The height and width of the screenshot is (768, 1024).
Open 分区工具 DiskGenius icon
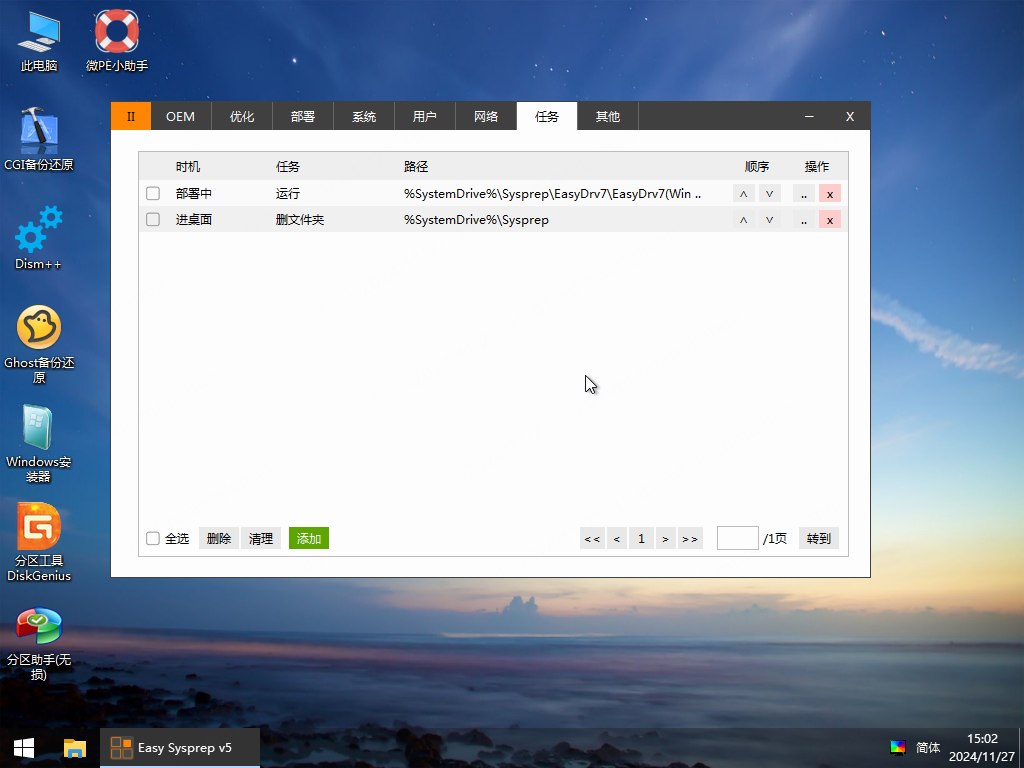click(39, 542)
